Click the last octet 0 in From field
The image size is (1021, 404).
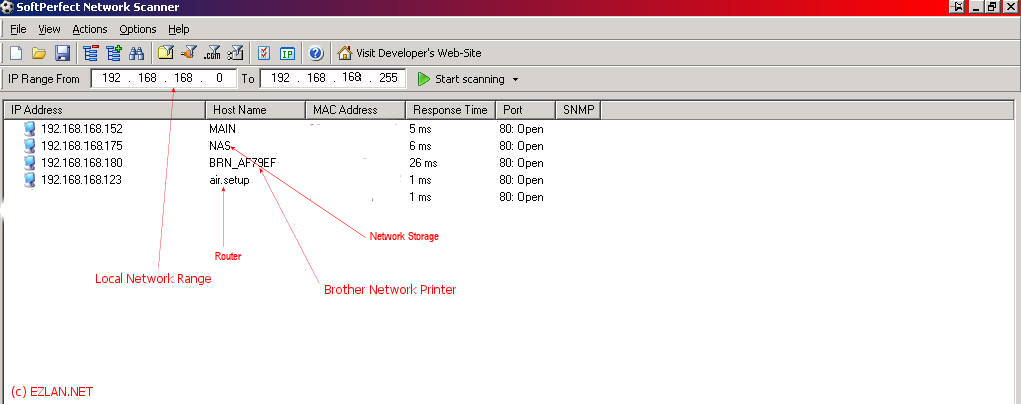click(x=219, y=78)
